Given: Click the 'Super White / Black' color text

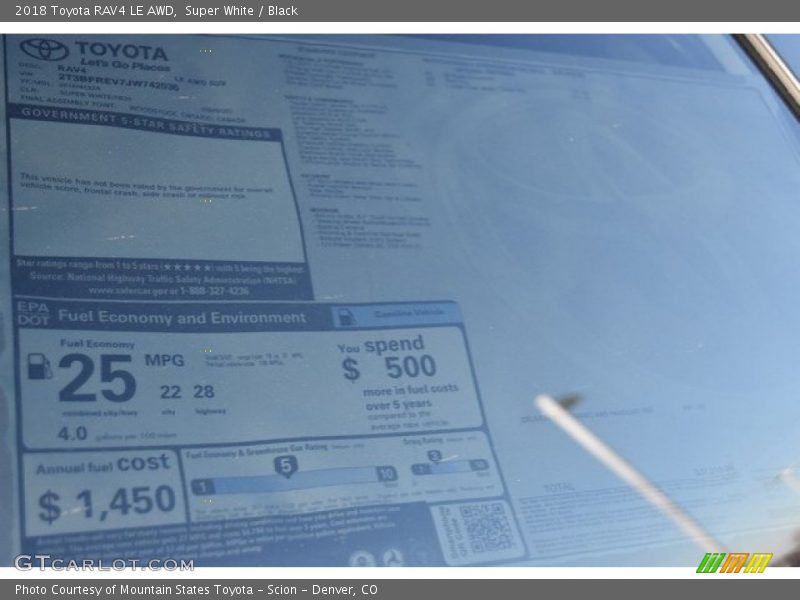Looking at the screenshot, I should 241,11.
